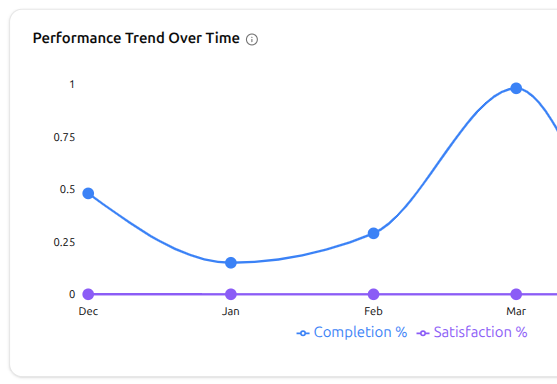Click the Performance Trend Over Time title
The width and height of the screenshot is (557, 384).
tap(136, 38)
